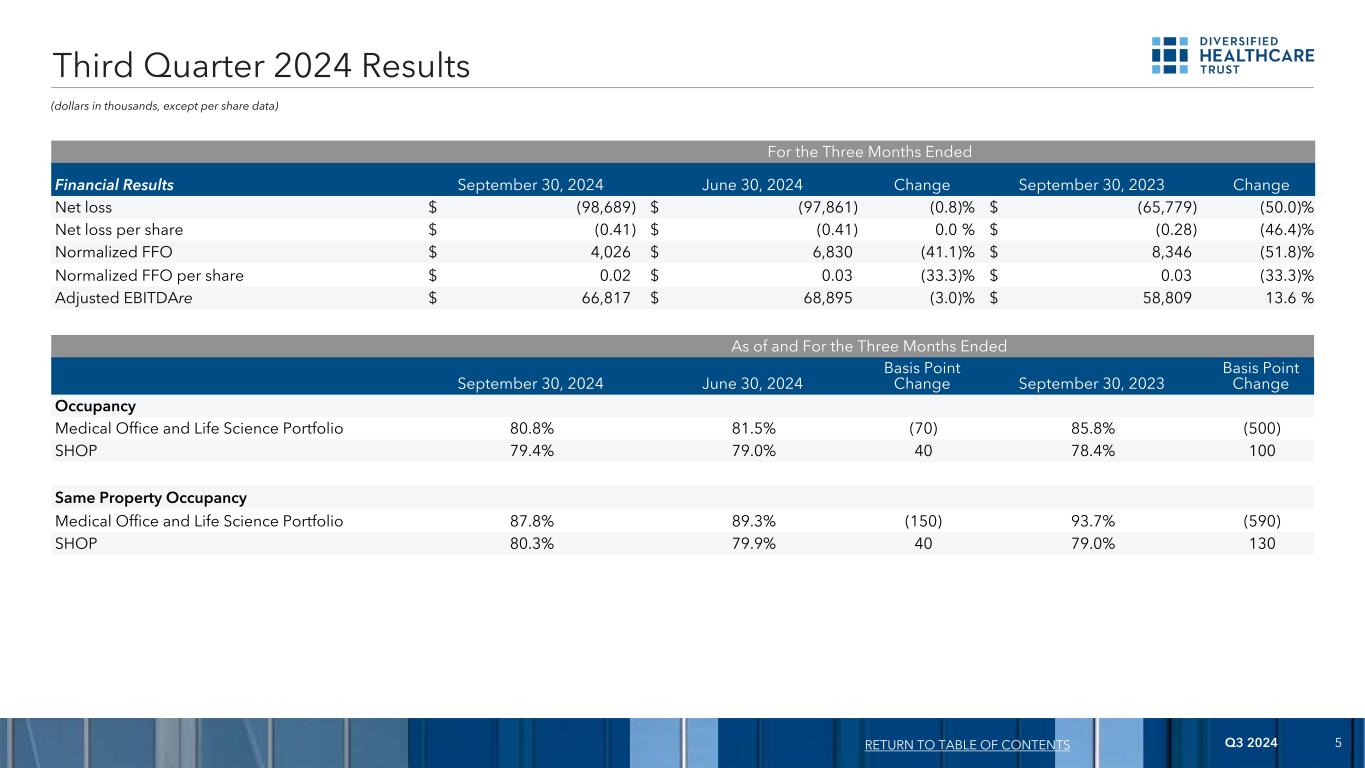Select the For the Three Months Ended header

click(x=869, y=152)
